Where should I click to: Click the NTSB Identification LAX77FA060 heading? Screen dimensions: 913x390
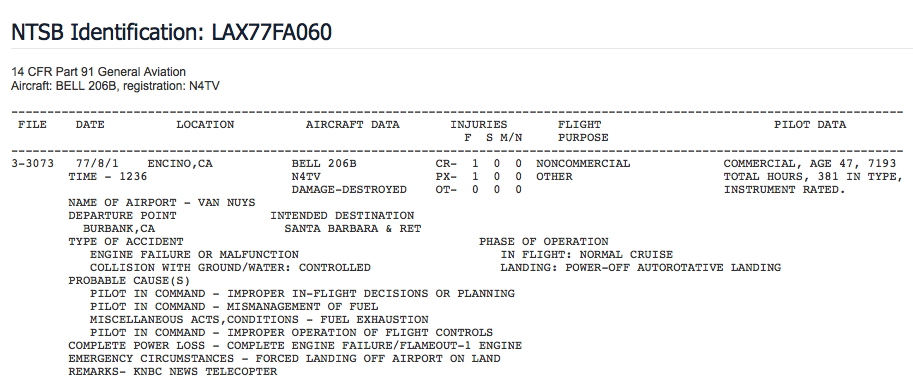click(171, 33)
